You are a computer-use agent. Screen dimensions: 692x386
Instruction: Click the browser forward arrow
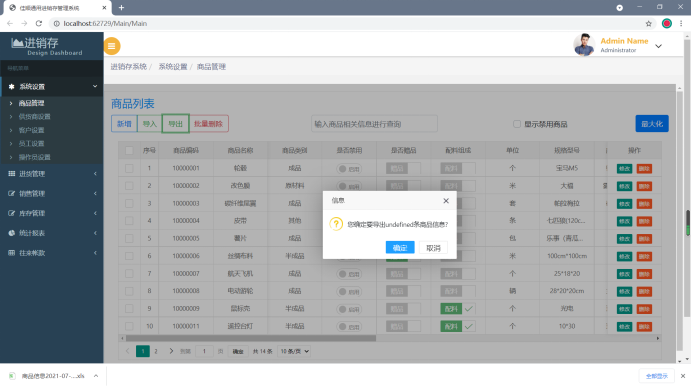(x=24, y=23)
